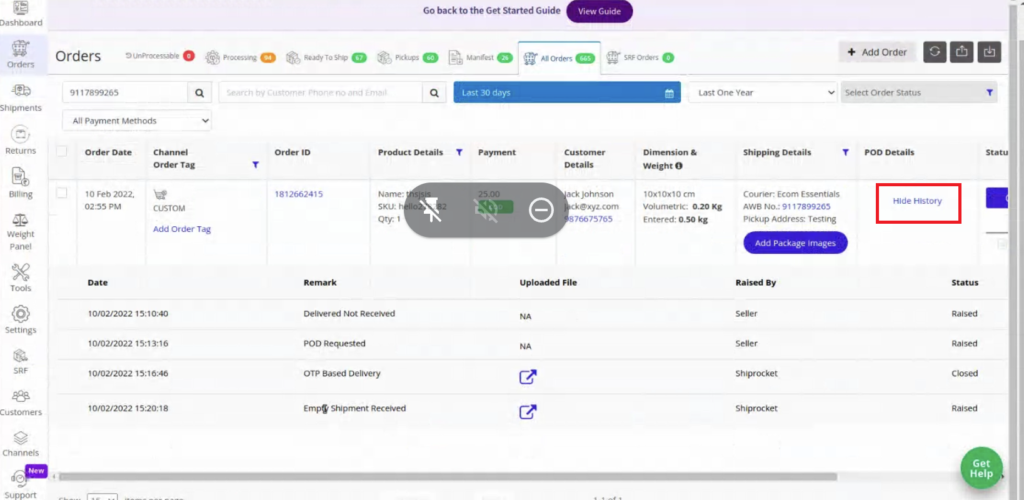Viewport: 1024px width, 500px height.
Task: Open the Select Order Status dropdown
Action: point(919,93)
